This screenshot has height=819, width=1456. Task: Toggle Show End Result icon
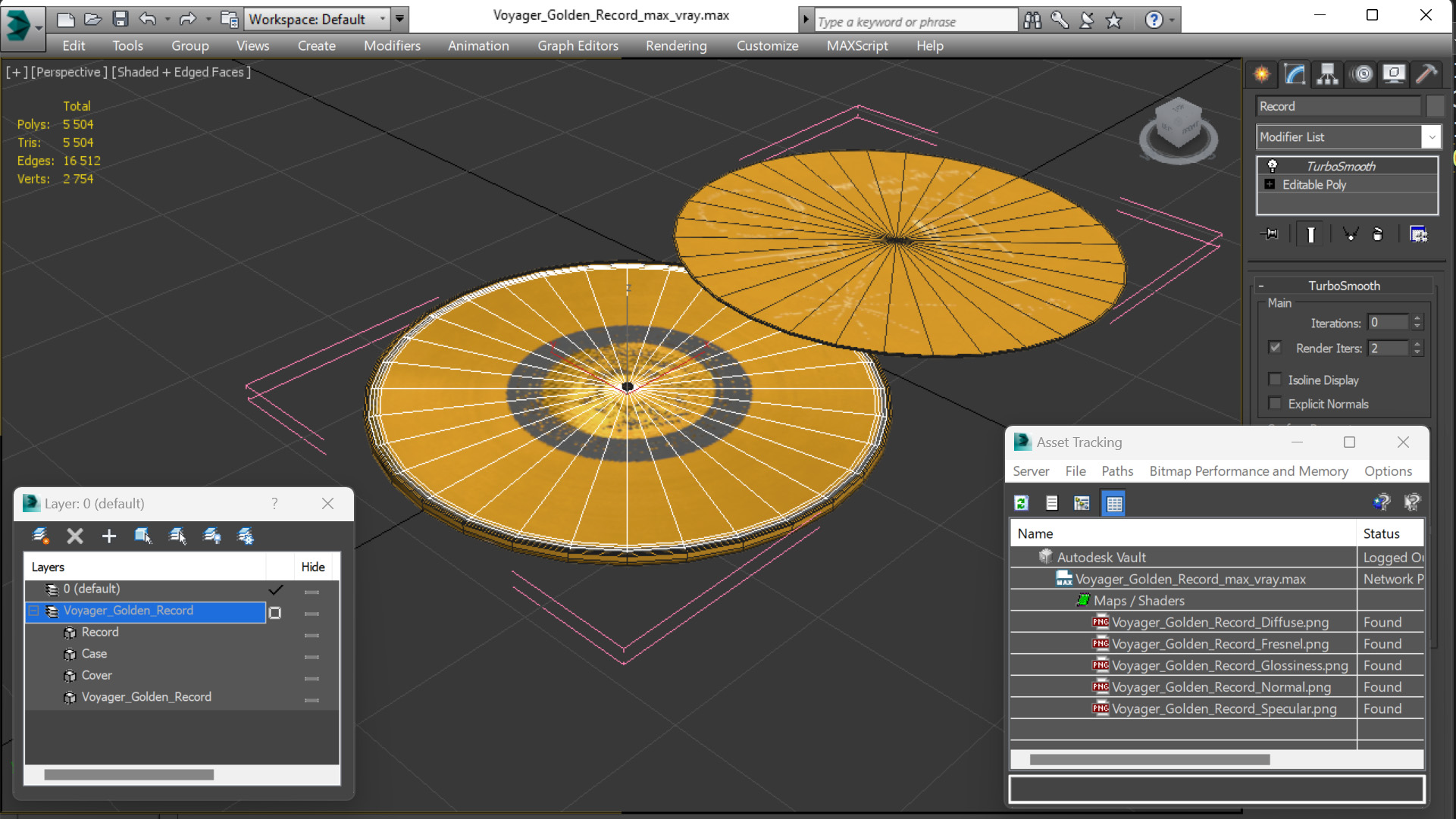coord(1310,234)
